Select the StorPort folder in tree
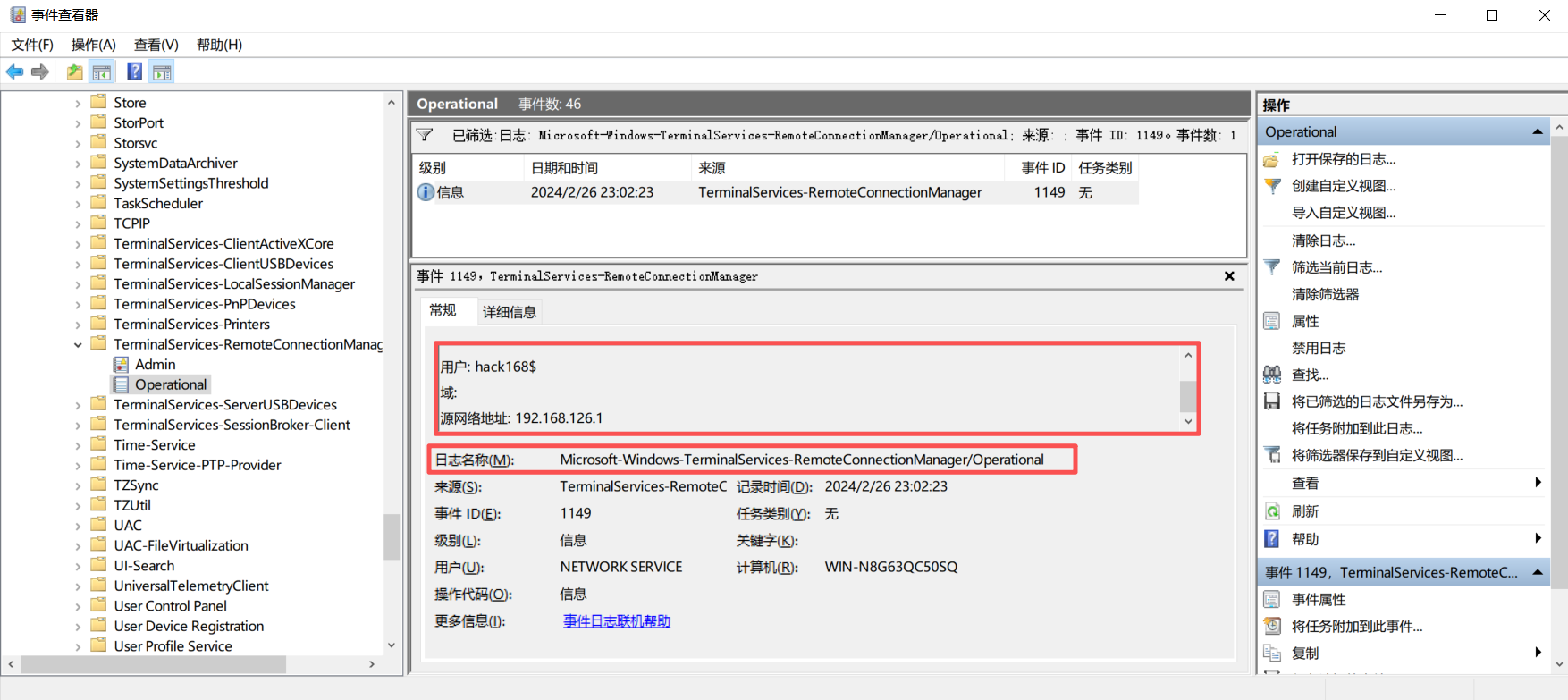Viewport: 1568px width, 700px height. tap(139, 123)
